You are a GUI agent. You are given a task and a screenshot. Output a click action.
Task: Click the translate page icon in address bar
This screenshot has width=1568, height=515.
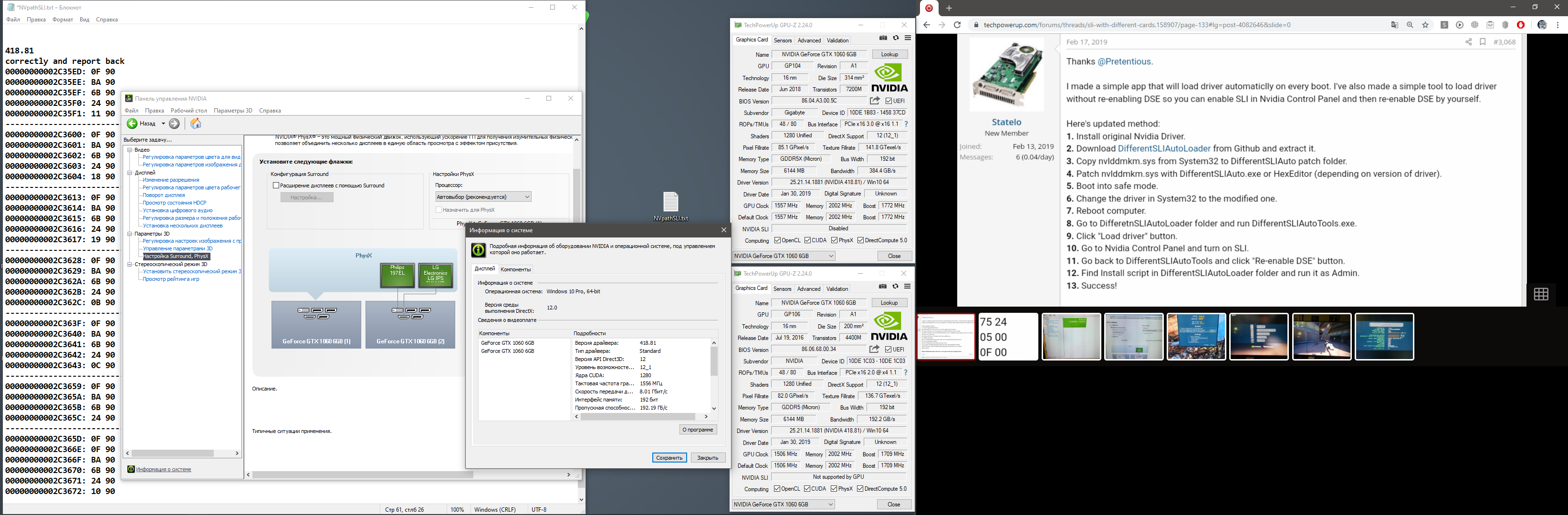point(1394,25)
